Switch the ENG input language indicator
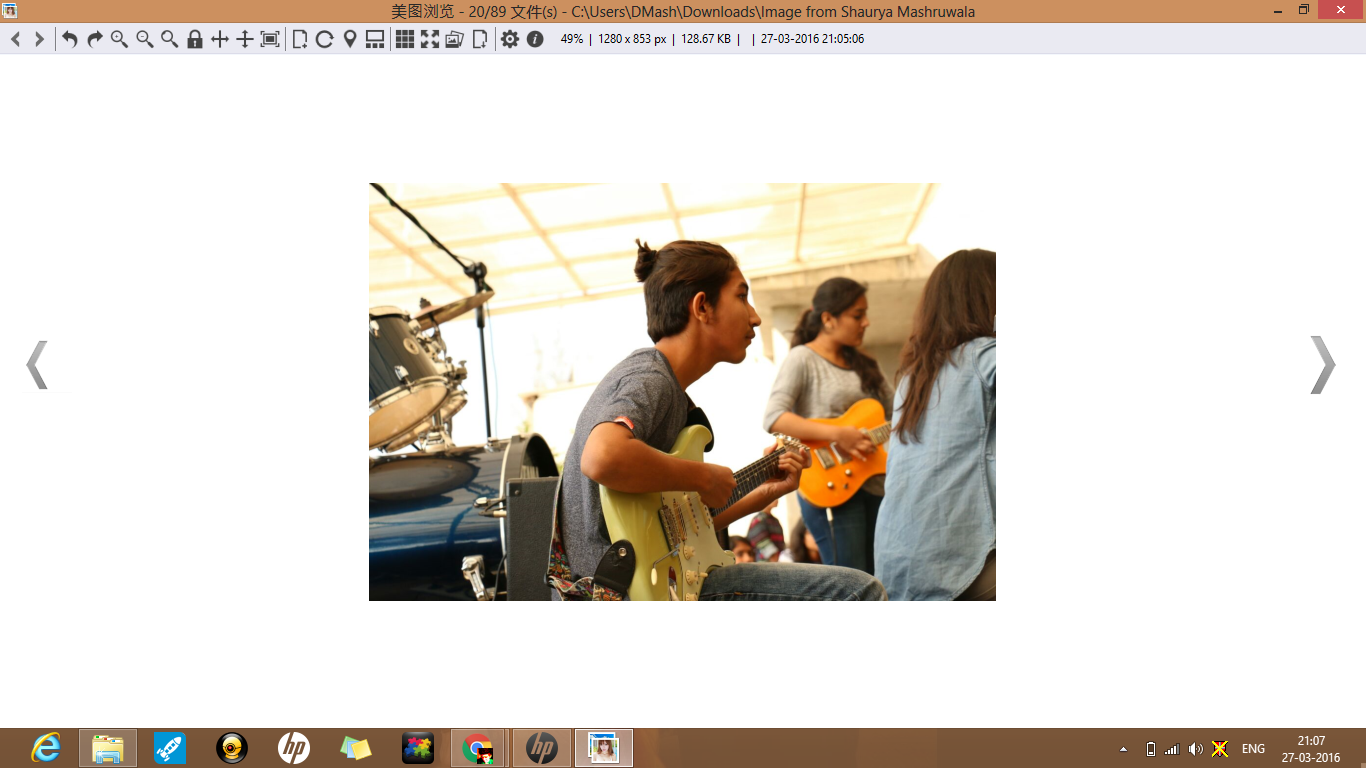This screenshot has height=768, width=1366. (x=1253, y=749)
